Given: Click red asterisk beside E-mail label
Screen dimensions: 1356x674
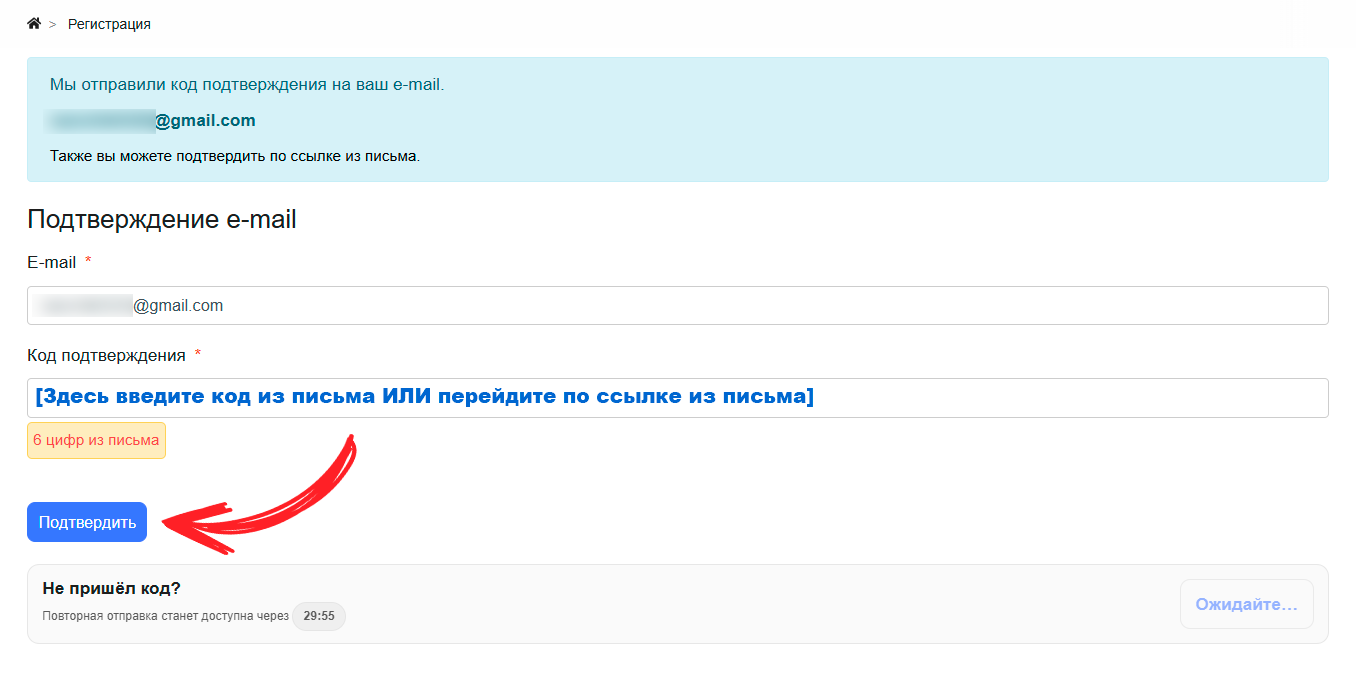Looking at the screenshot, I should pyautogui.click(x=88, y=262).
